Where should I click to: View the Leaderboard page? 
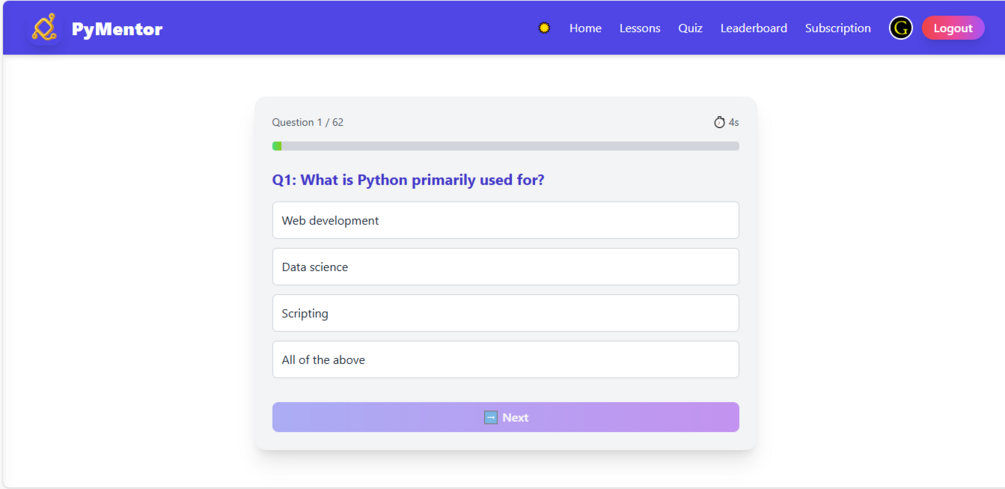click(x=753, y=28)
